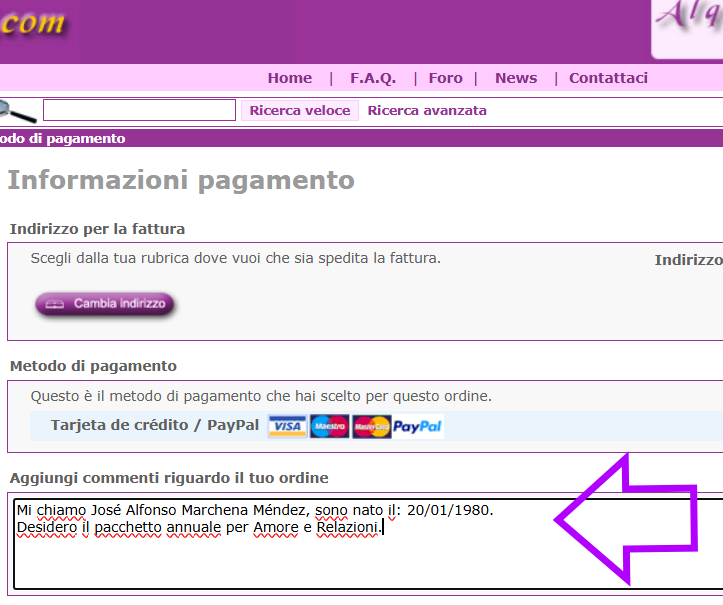The width and height of the screenshot is (723, 605).
Task: Select the Maestro card icon
Action: click(x=329, y=426)
